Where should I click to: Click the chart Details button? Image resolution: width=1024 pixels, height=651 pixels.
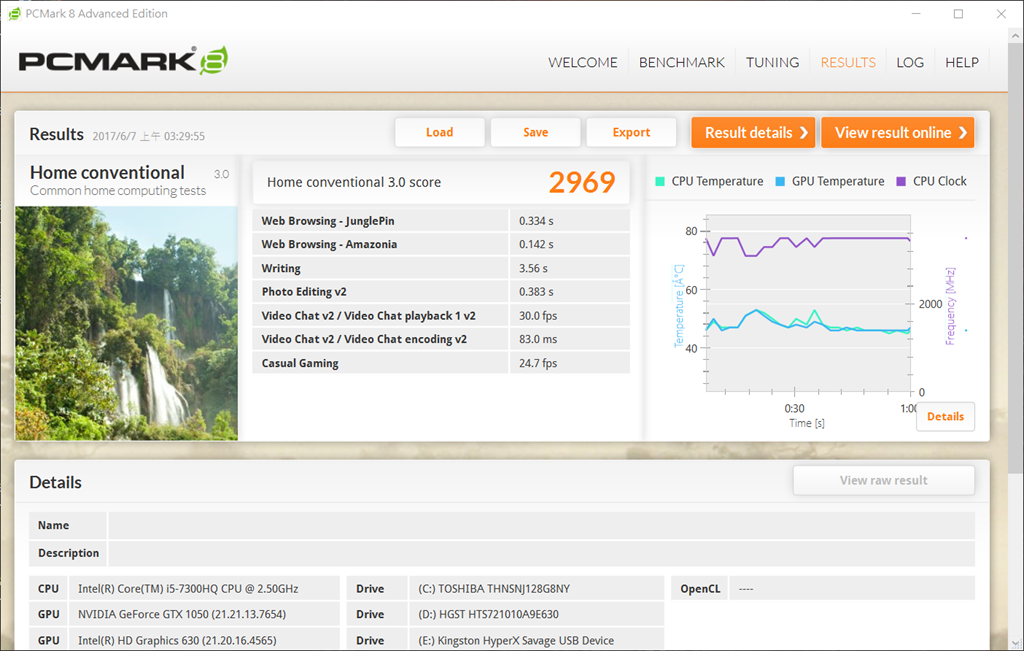[945, 416]
